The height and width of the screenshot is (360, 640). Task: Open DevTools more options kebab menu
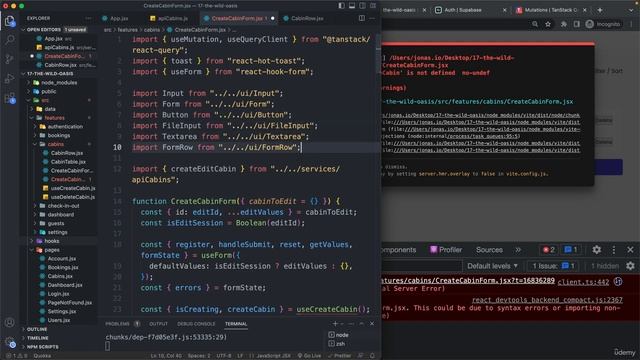coord(613,249)
